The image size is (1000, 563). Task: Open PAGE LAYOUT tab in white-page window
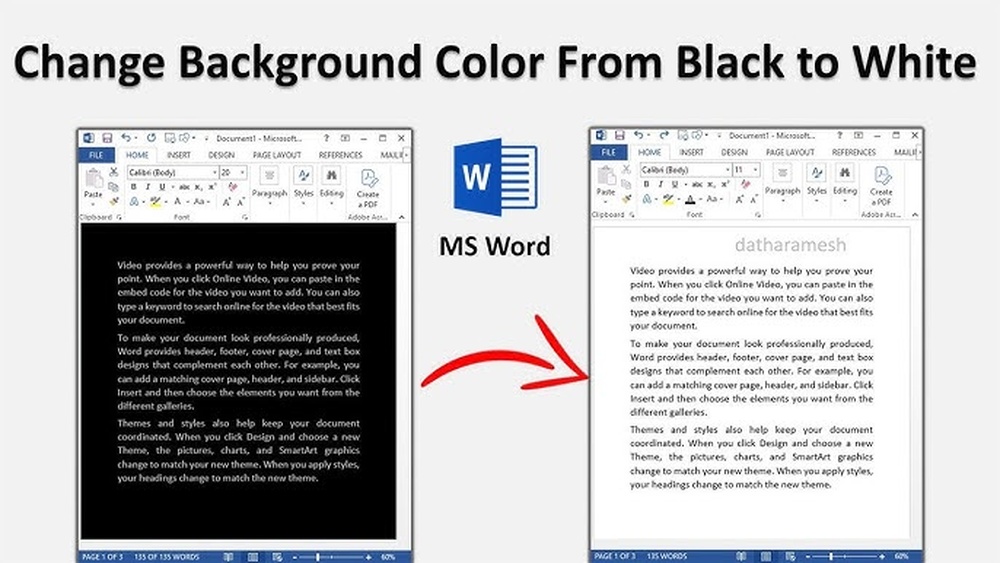790,152
